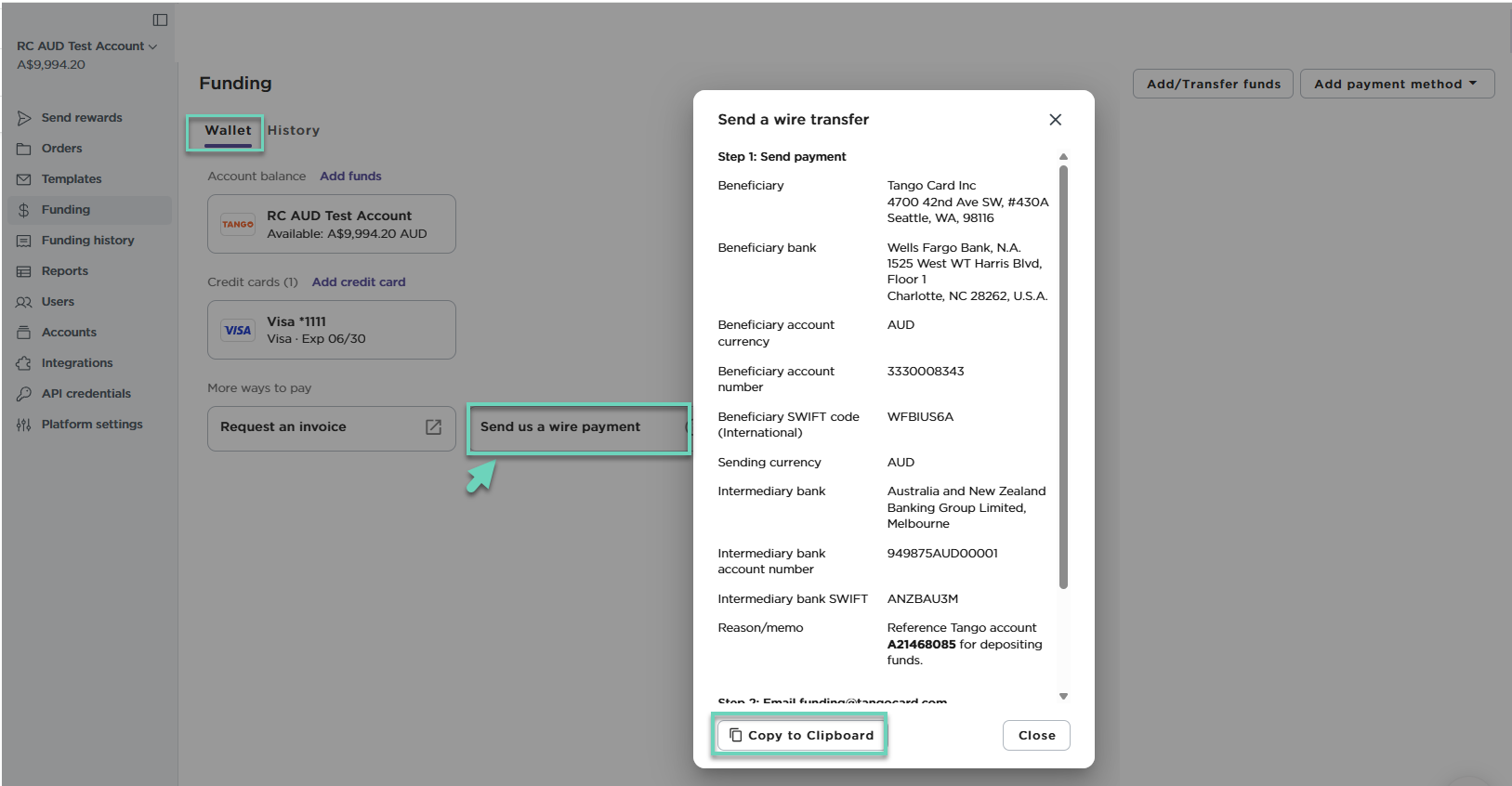The height and width of the screenshot is (786, 1512).
Task: Click the Send rewards paper plane icon
Action: tap(24, 118)
